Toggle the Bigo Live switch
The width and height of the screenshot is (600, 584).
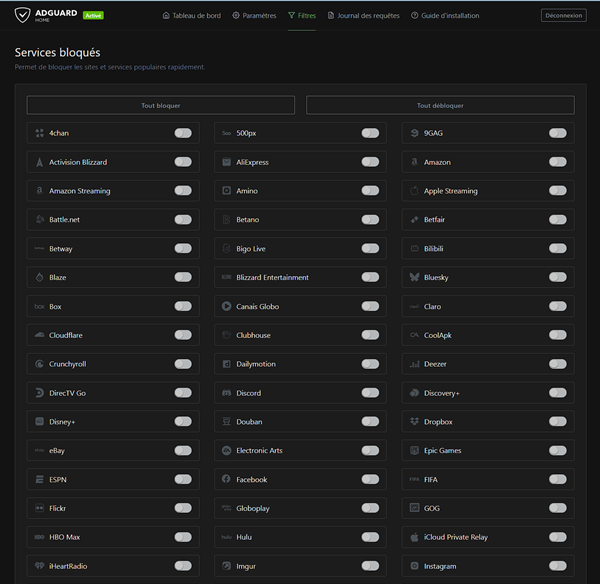(x=370, y=248)
